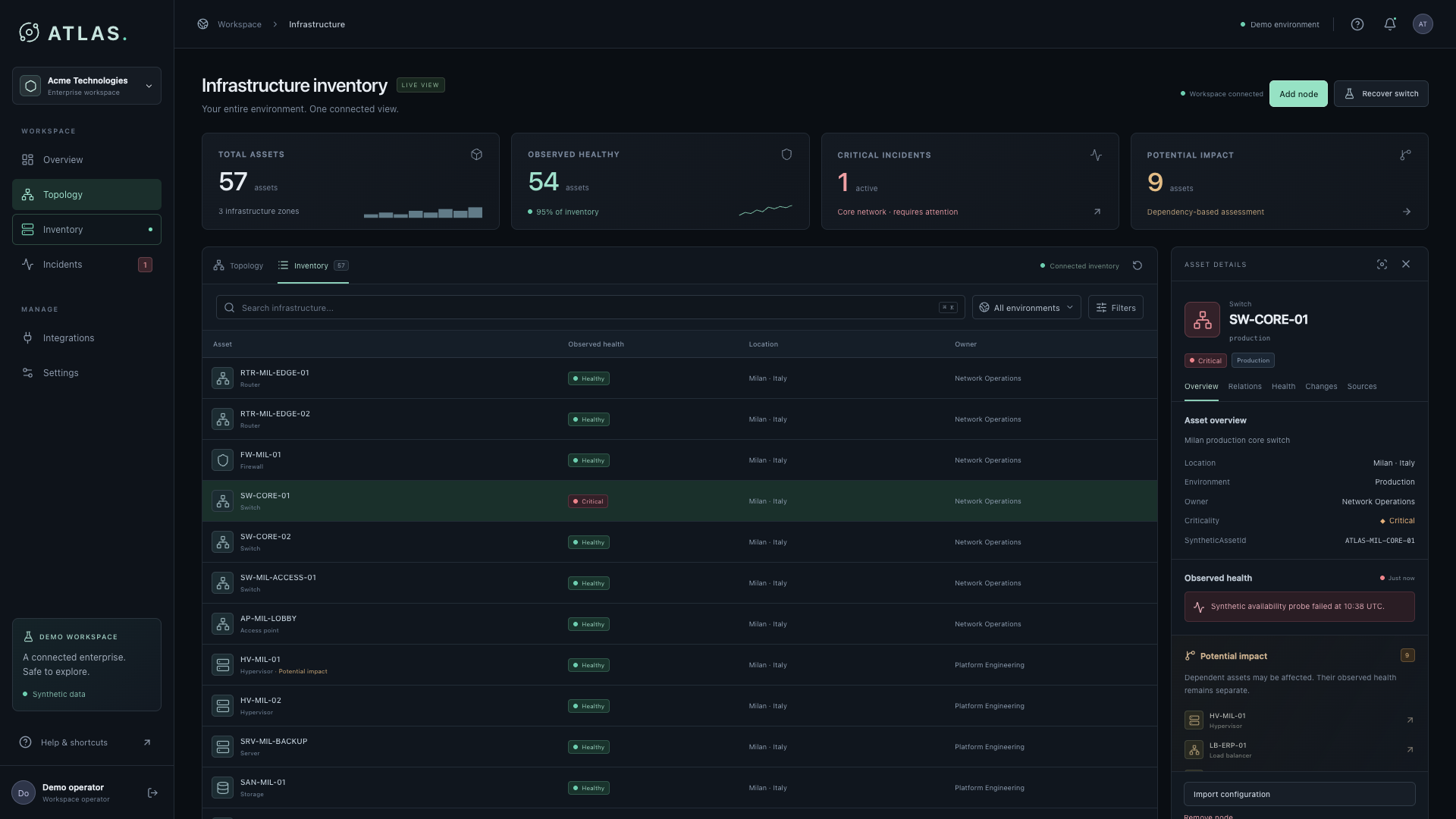Click the focus icon in Asset Details

[1382, 264]
